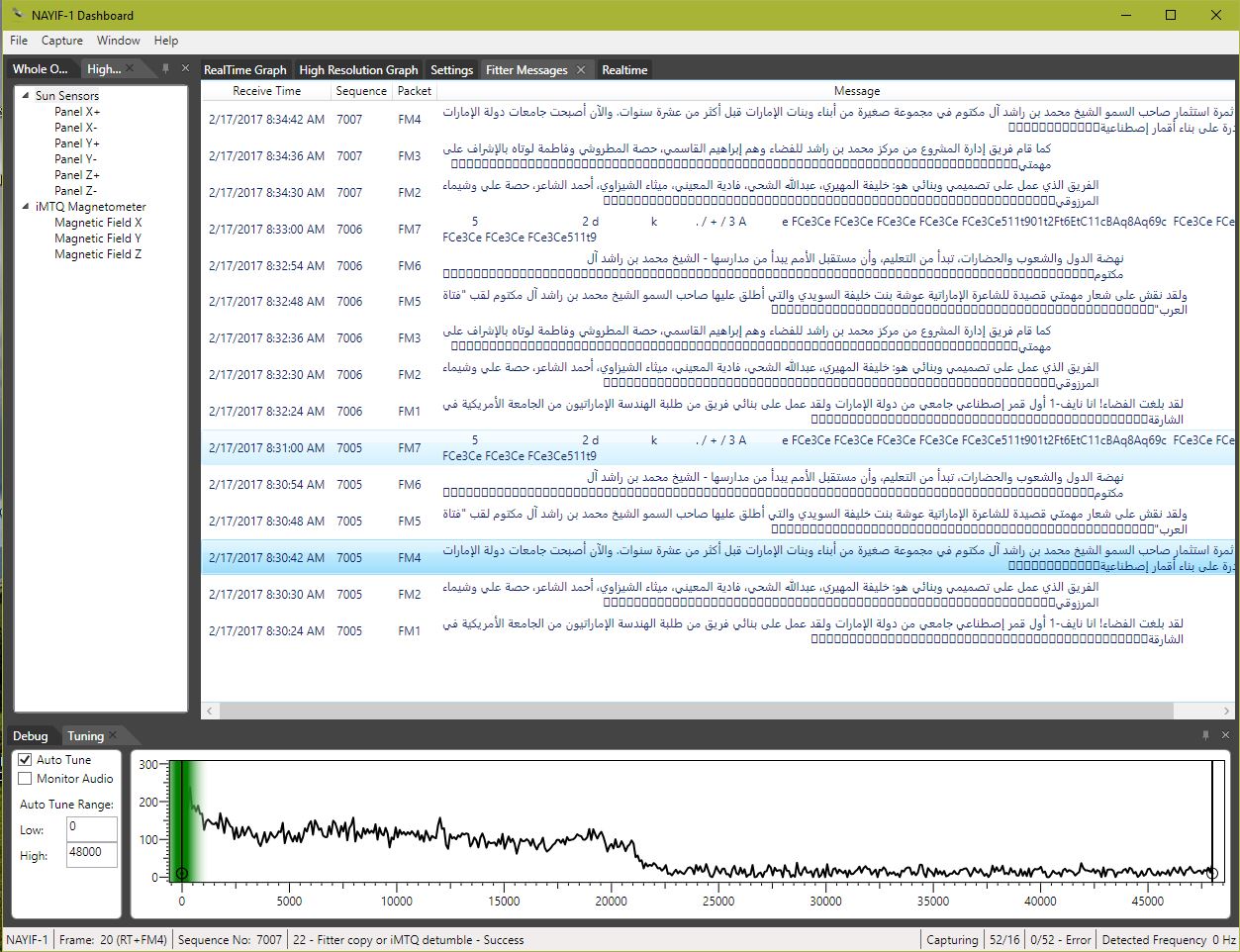Click the 0/52 - Error status entry

1060,940
